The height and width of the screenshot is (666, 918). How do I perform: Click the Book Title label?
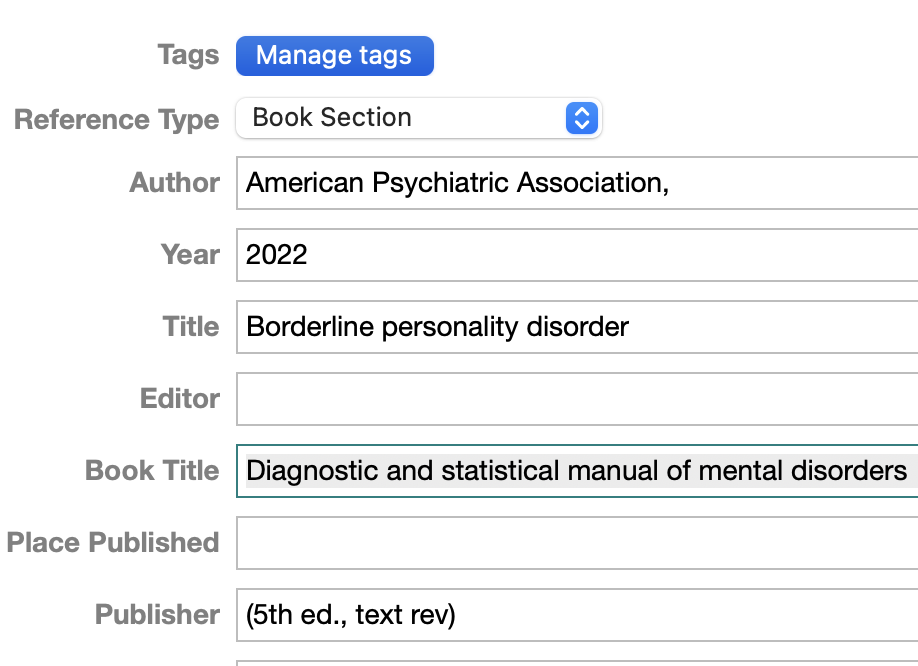152,471
